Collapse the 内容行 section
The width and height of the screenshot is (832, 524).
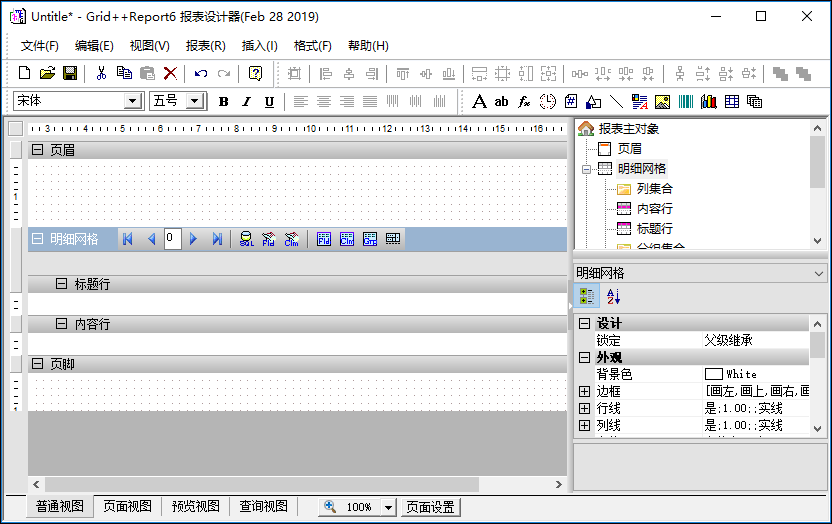pos(62,324)
